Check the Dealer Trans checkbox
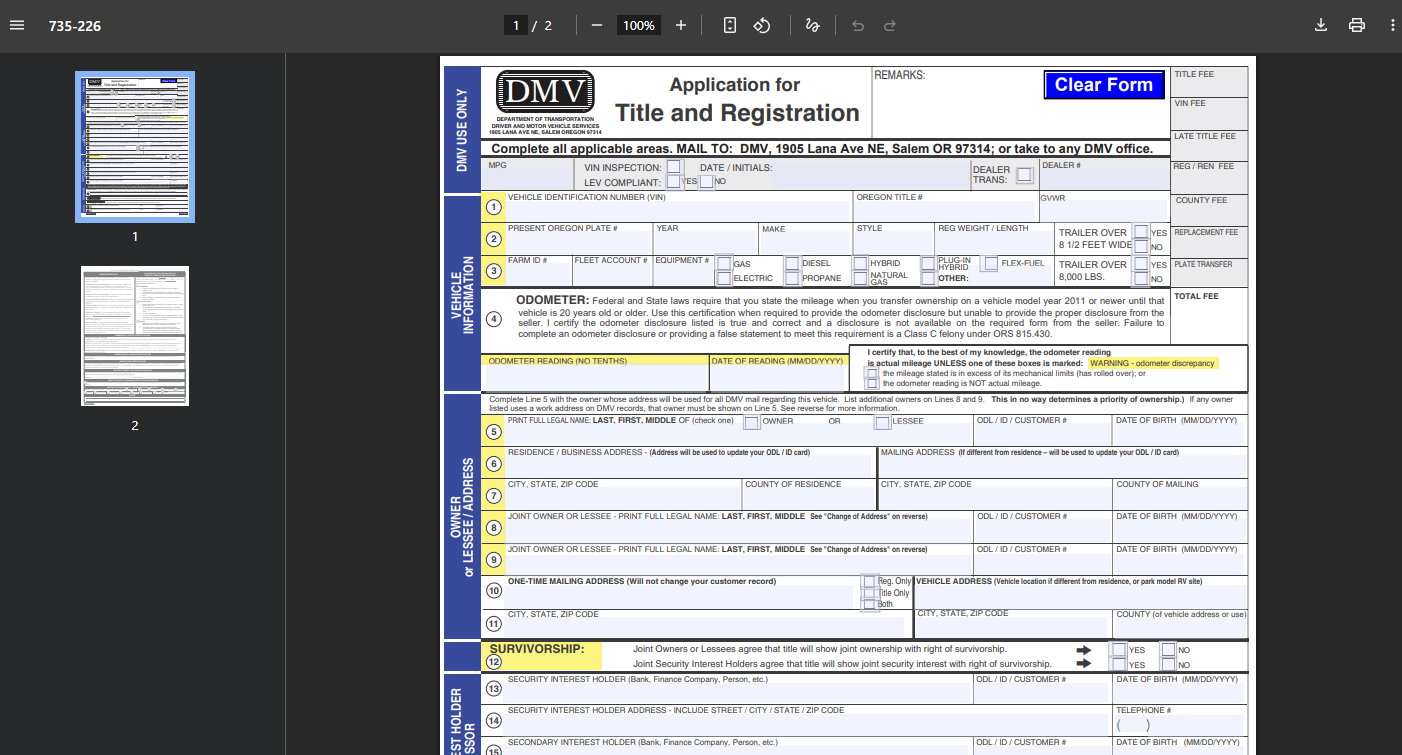The width and height of the screenshot is (1402, 755). pyautogui.click(x=1024, y=175)
